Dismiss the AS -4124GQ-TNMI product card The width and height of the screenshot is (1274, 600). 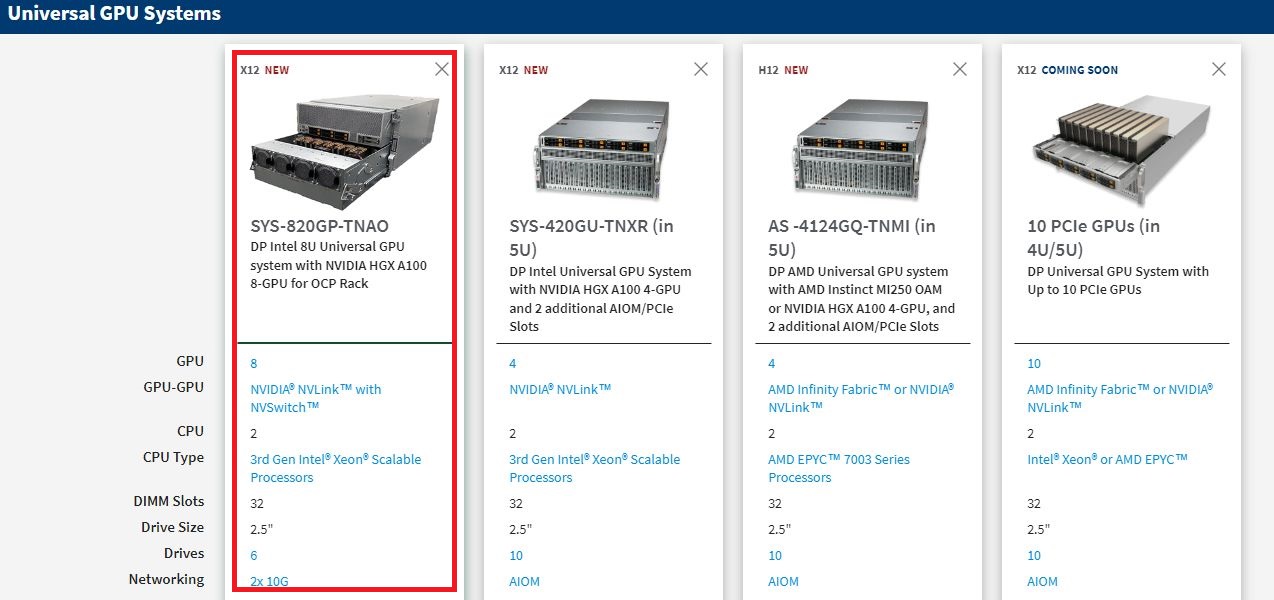point(960,69)
